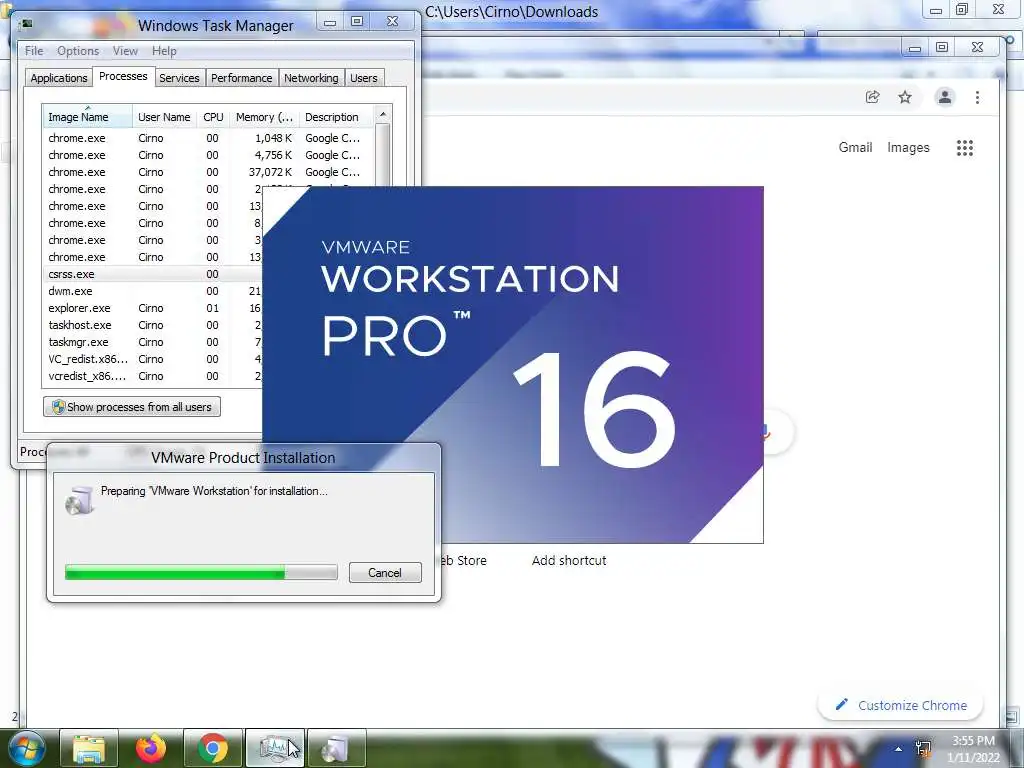Open the network tray icon
The image size is (1024, 768).
pyautogui.click(x=923, y=749)
